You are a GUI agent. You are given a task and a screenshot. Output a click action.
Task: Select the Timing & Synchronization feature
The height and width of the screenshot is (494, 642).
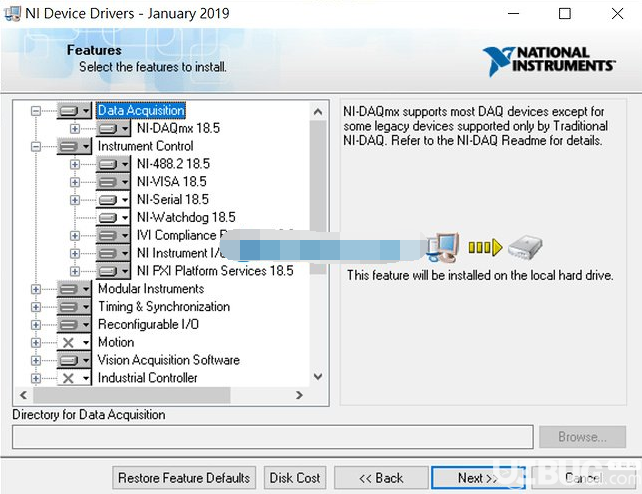[164, 307]
